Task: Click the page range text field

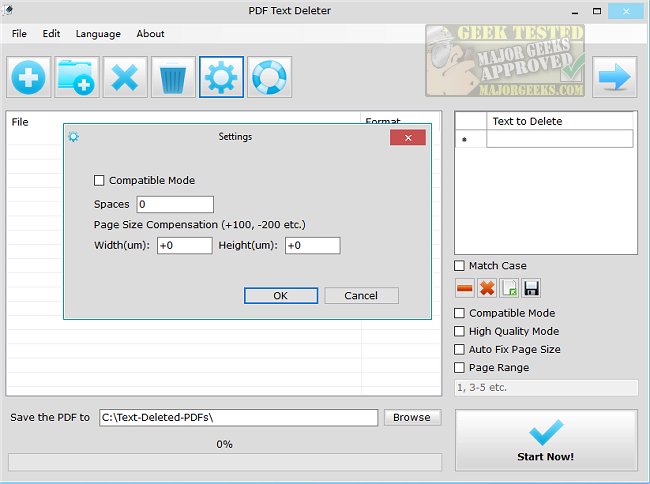Action: tap(546, 387)
